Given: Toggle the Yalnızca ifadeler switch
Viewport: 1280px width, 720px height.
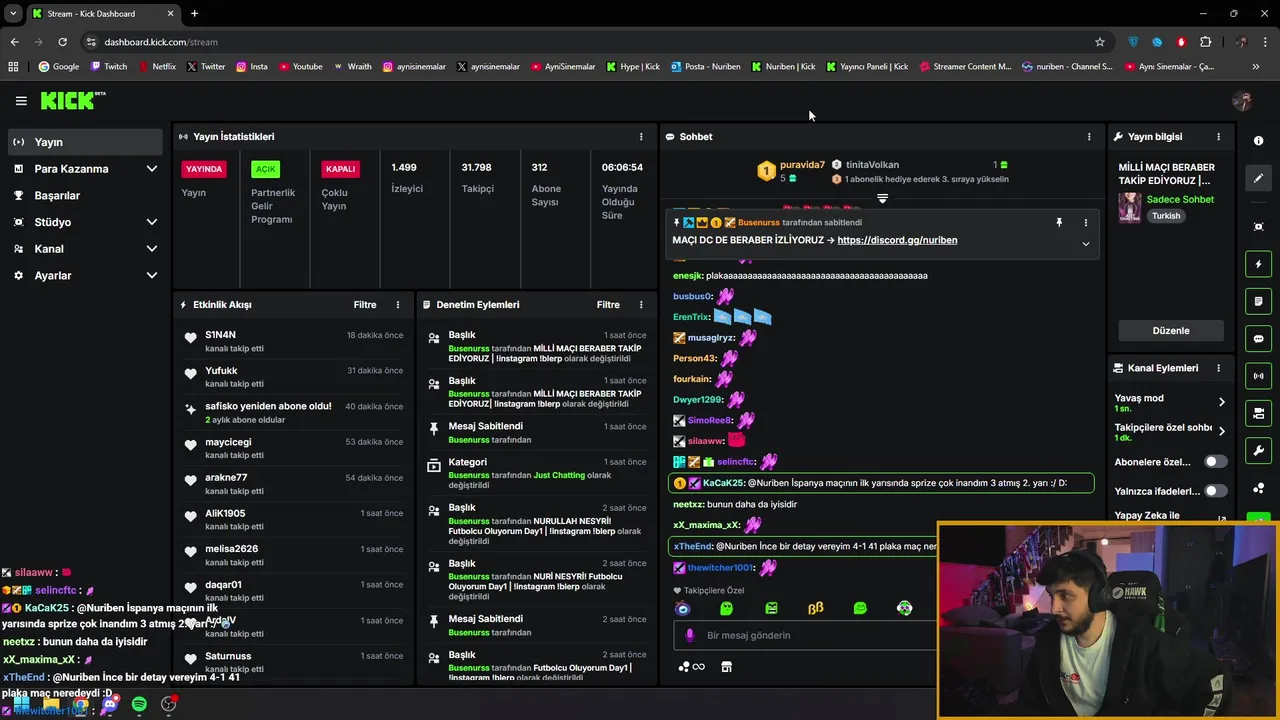Looking at the screenshot, I should coord(1215,491).
